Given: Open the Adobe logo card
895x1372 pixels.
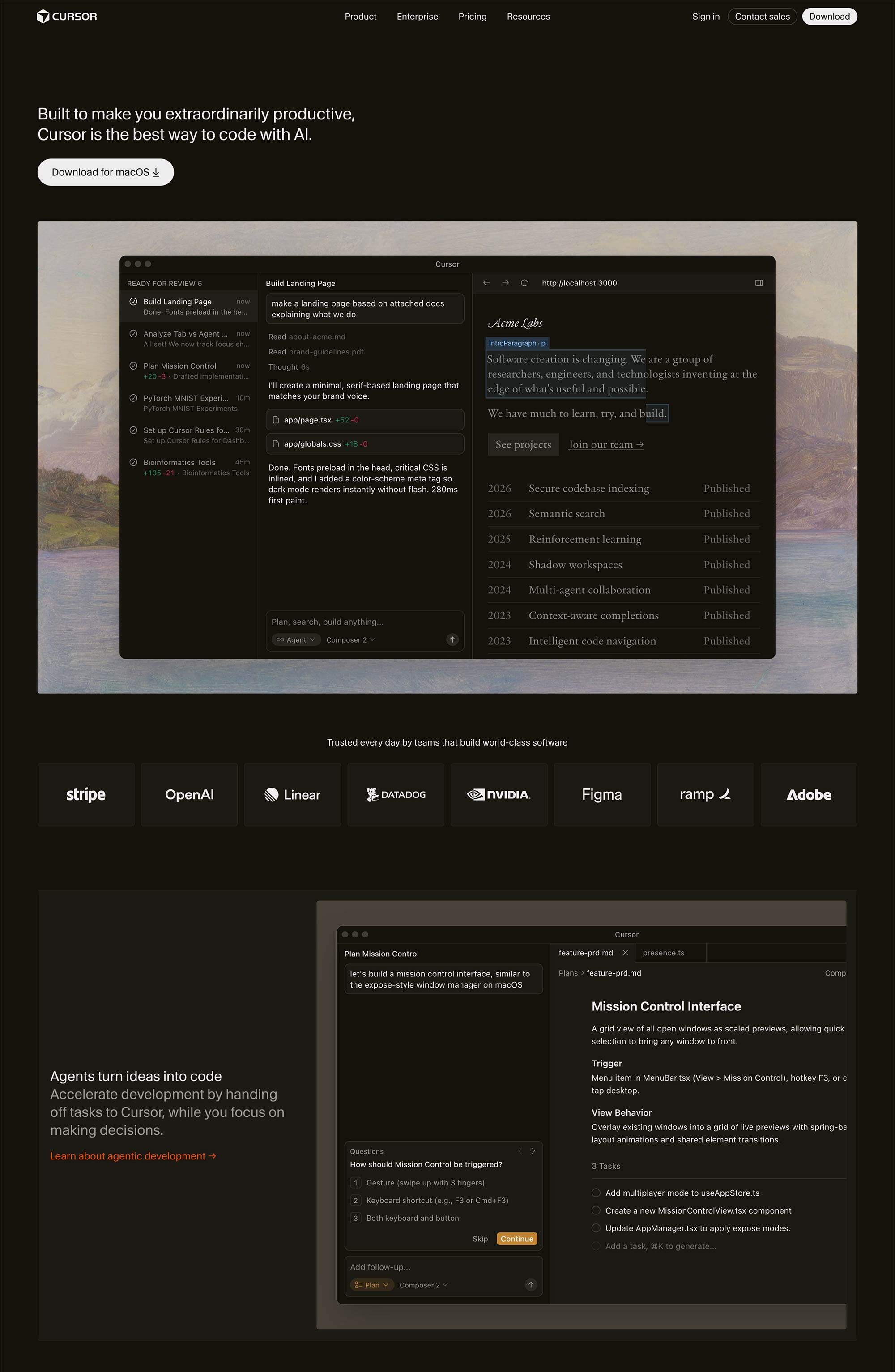Looking at the screenshot, I should 809,794.
